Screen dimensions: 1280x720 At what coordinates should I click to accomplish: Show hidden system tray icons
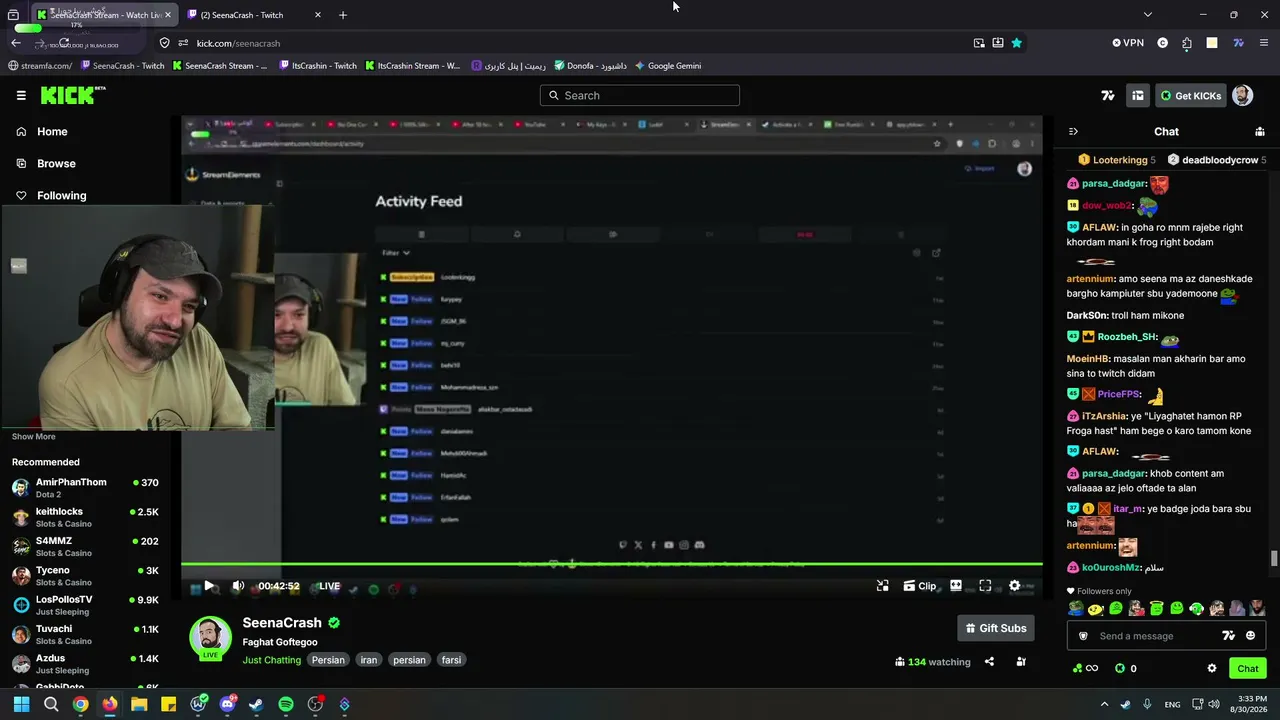(1104, 704)
